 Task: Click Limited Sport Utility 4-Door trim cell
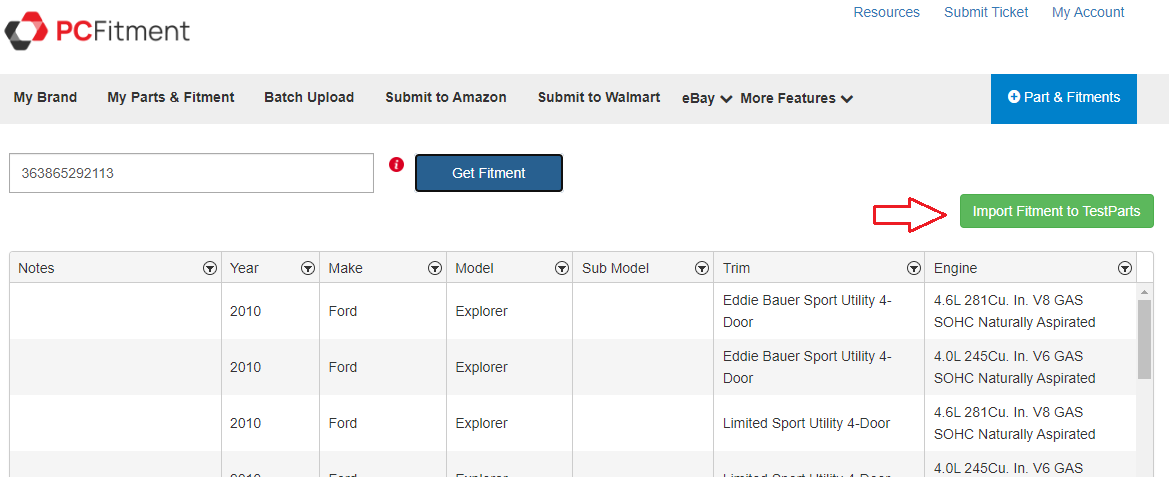(x=819, y=423)
